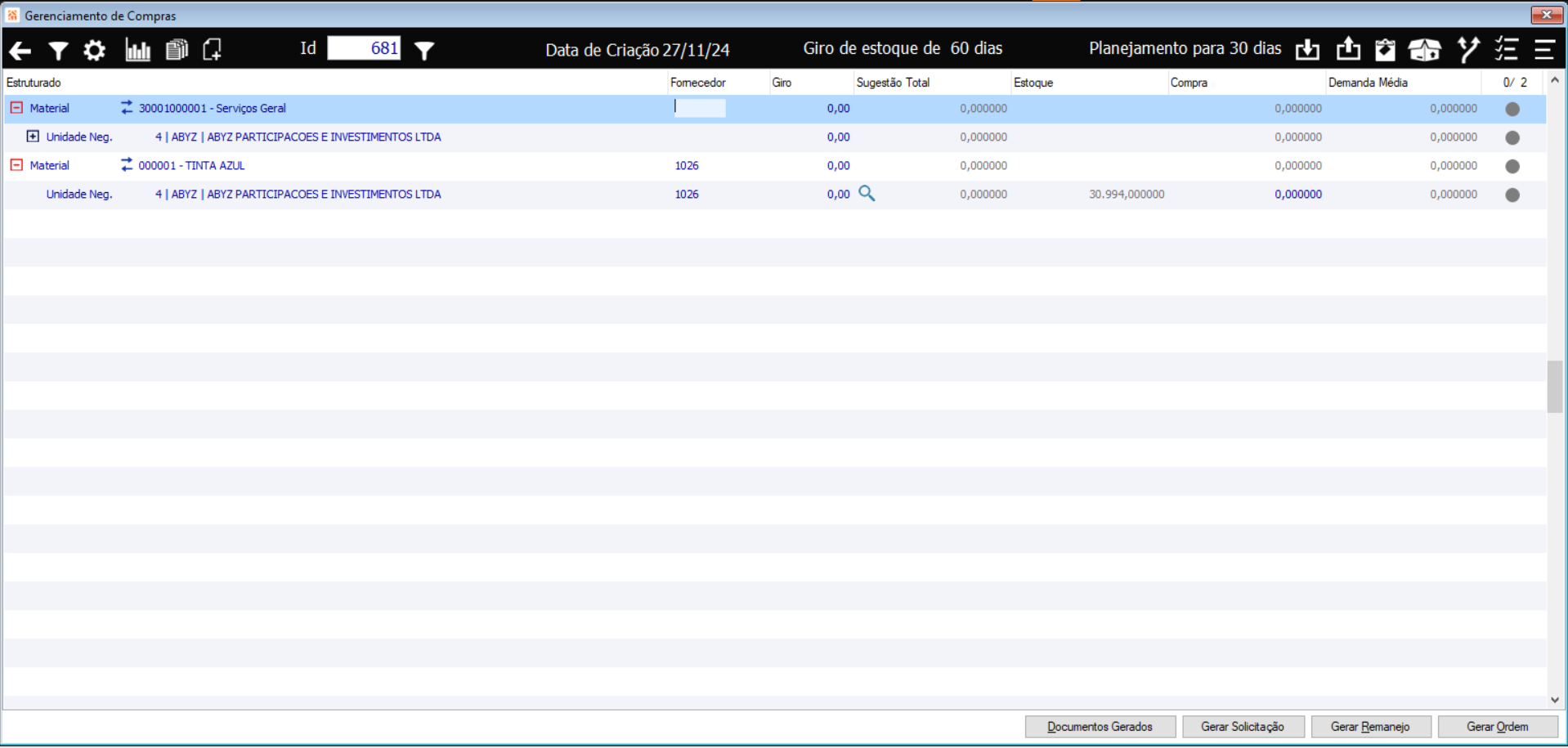The width and height of the screenshot is (1568, 748).
Task: Click the export upload tray icon
Action: [x=1348, y=49]
